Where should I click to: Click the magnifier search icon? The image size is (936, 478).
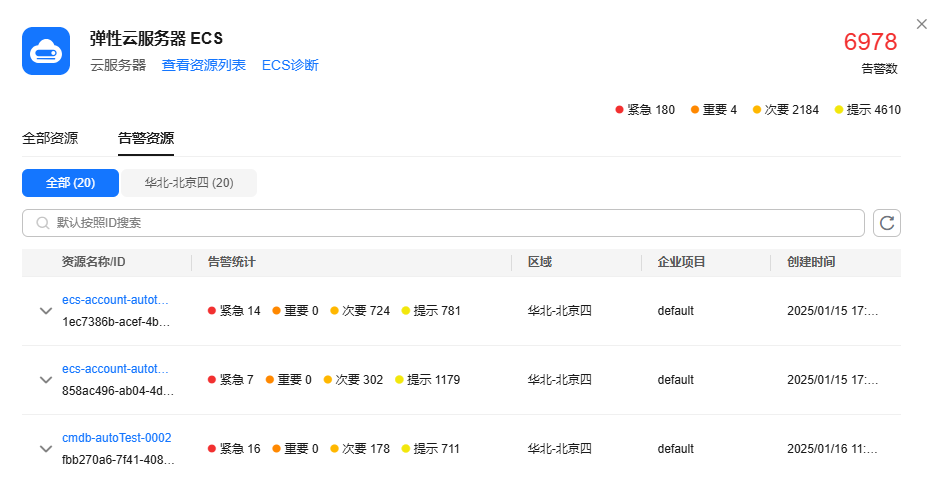coord(43,223)
